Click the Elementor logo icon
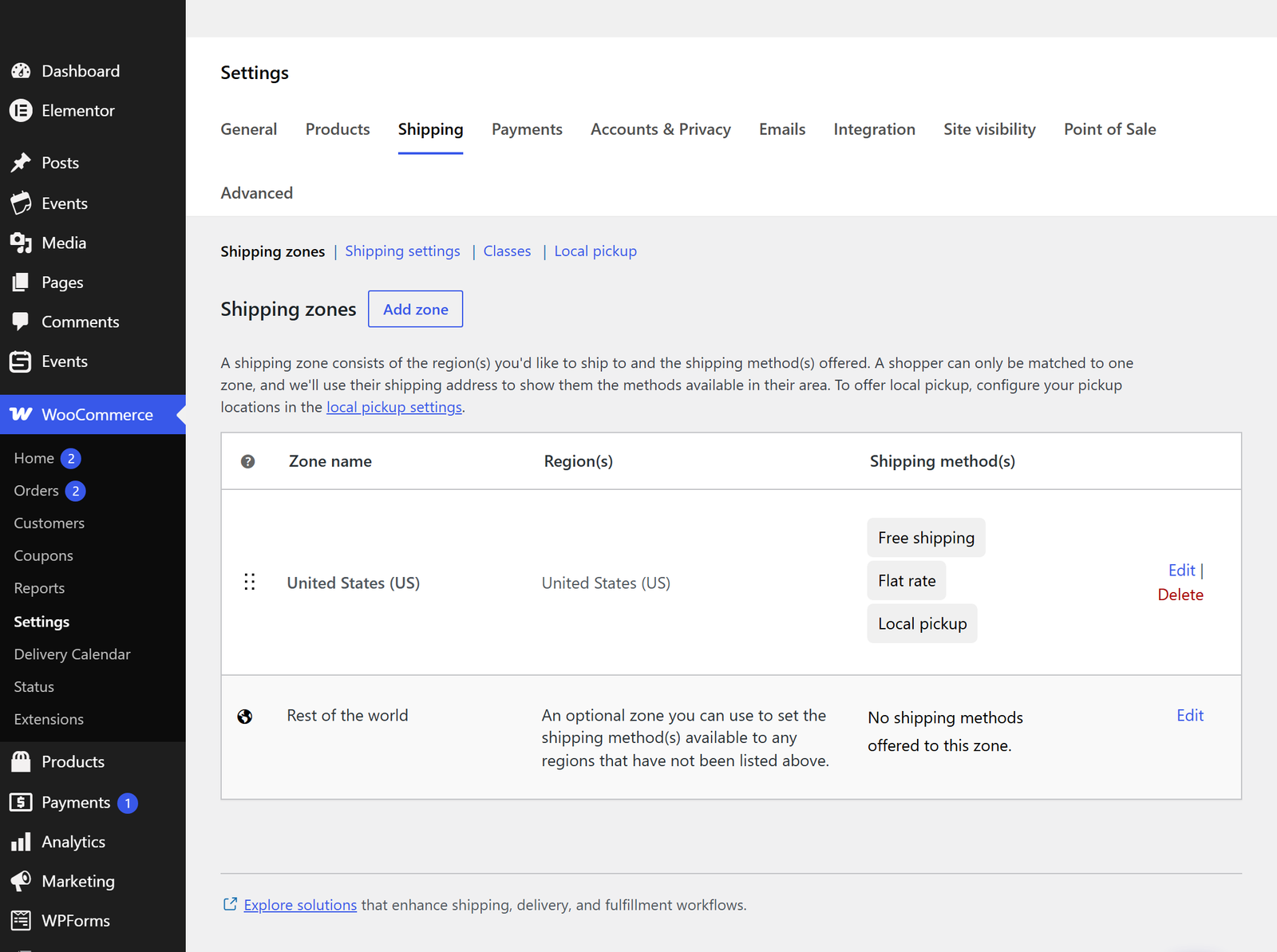1277x952 pixels. point(21,111)
